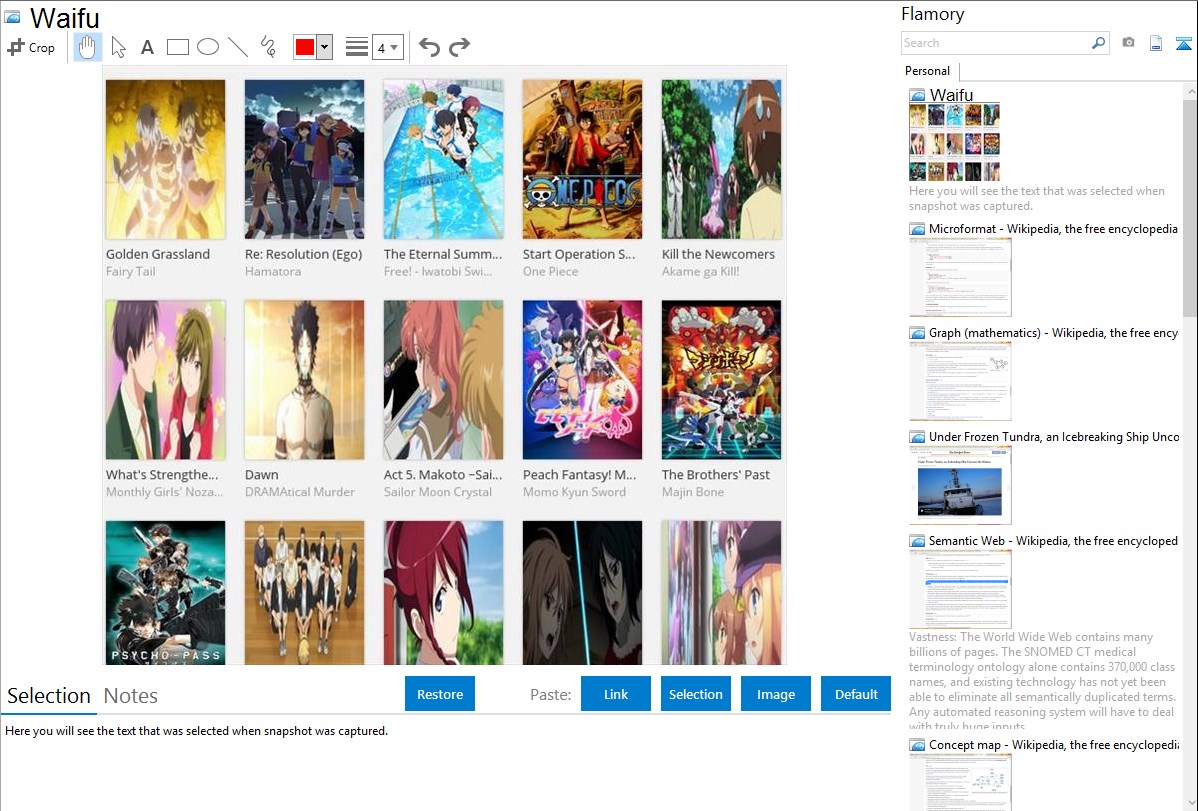Screen dimensions: 1198x811
Task: Select the Text annotation tool
Action: (147, 47)
